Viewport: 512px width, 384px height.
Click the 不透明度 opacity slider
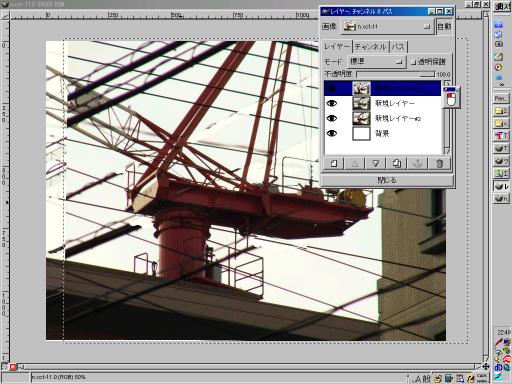396,74
